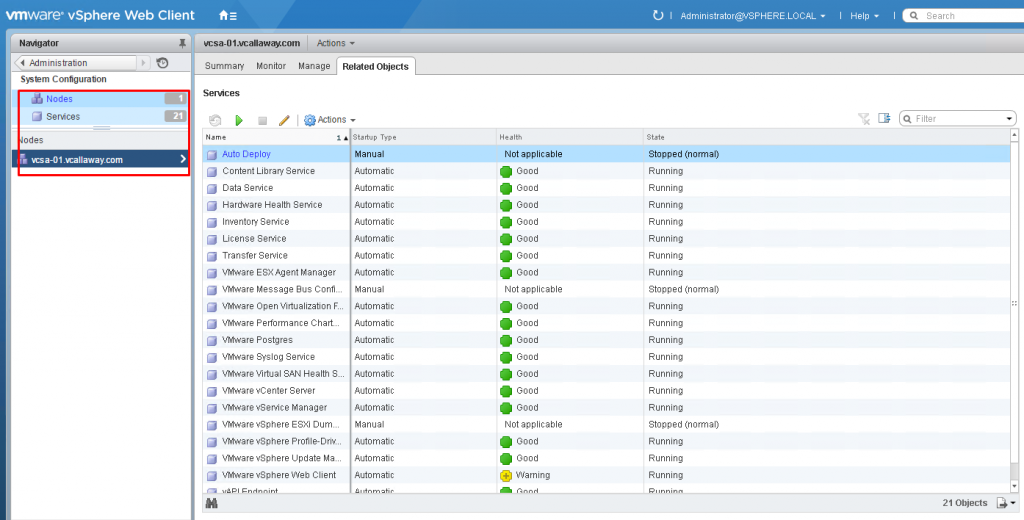The image size is (1024, 520).
Task: Select the Hardware Health Service row
Action: click(606, 205)
